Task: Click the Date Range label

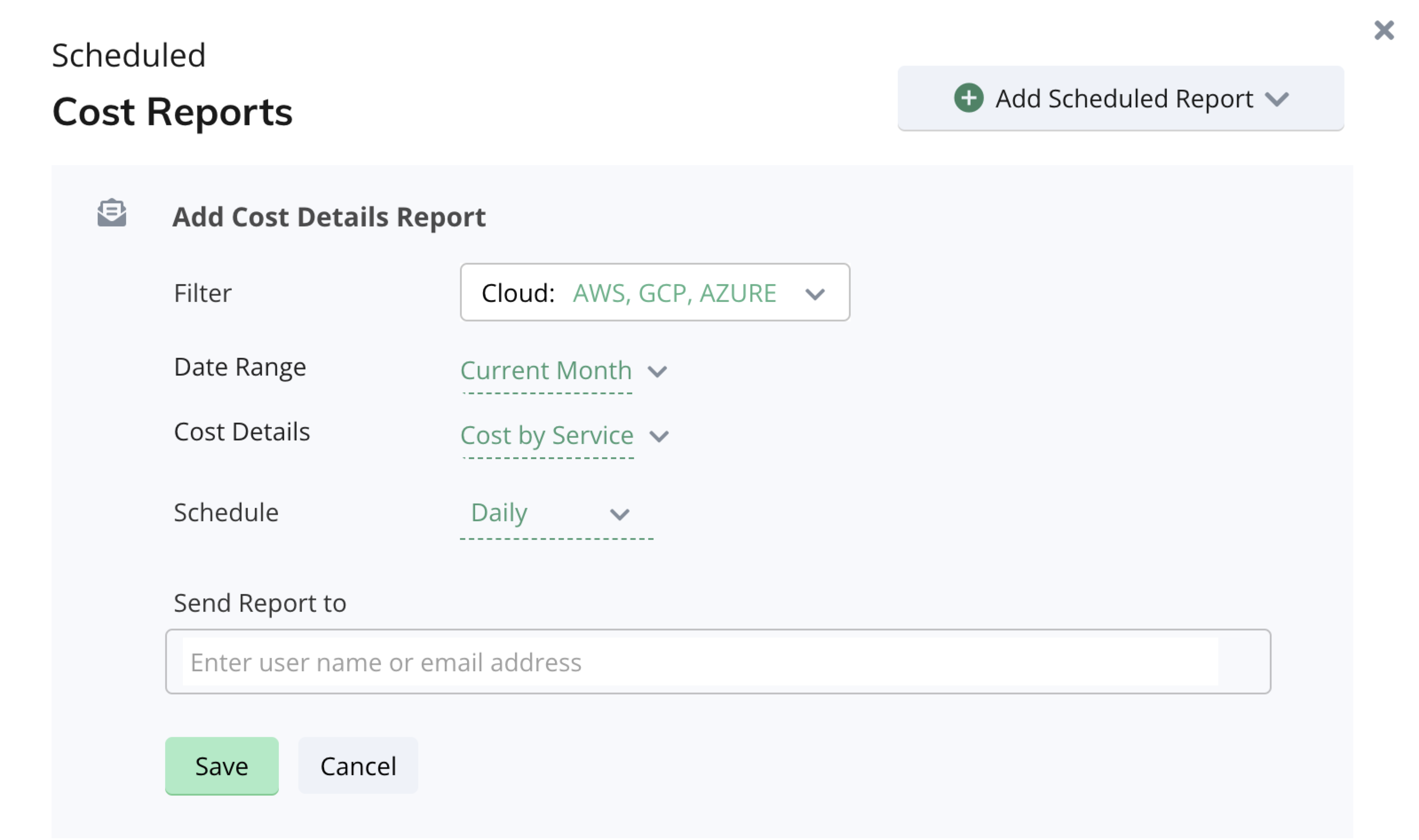Action: tap(240, 368)
